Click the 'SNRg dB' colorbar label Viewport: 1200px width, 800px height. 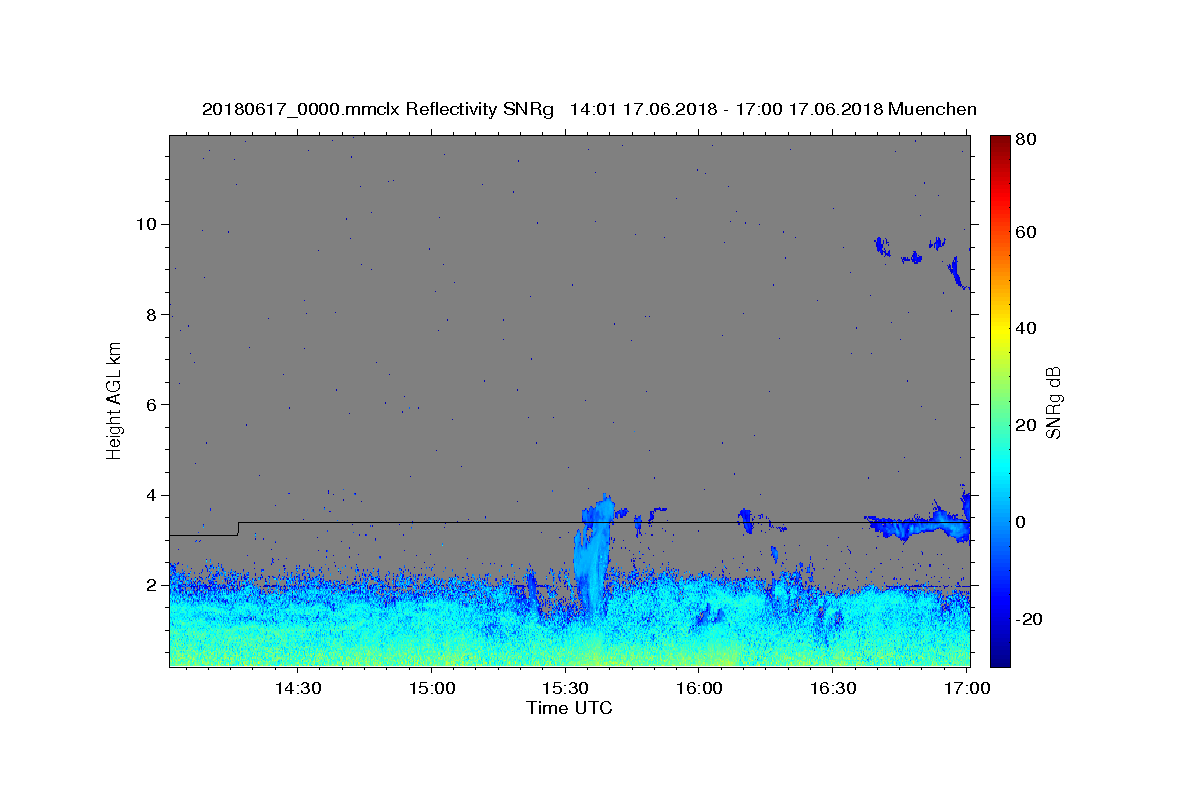(1053, 403)
